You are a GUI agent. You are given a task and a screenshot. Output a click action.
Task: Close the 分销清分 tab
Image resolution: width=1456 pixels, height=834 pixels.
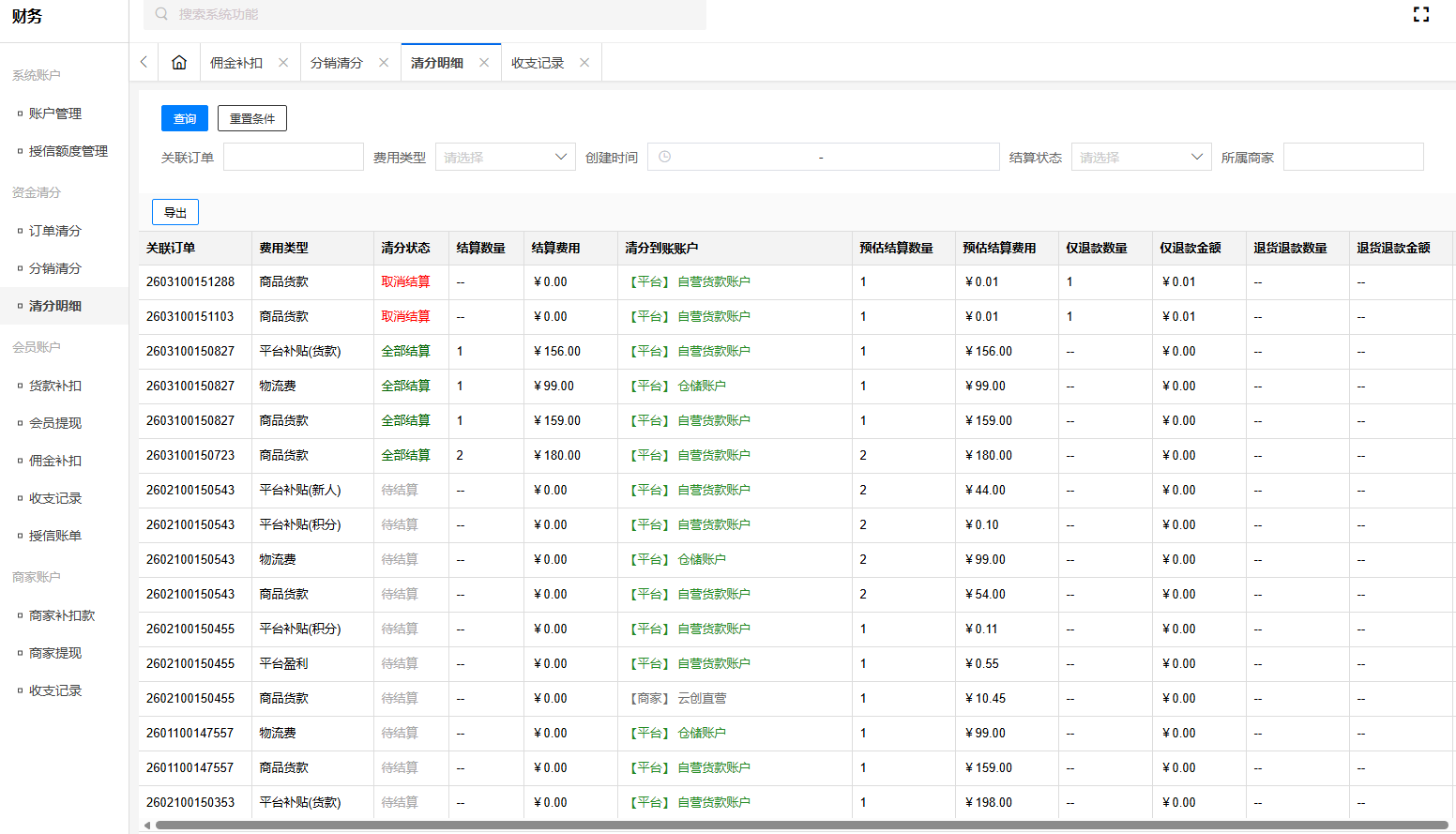pos(384,61)
